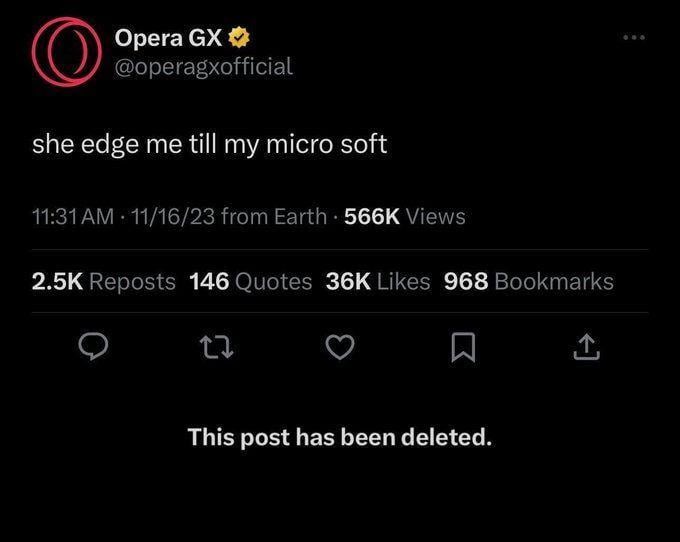The image size is (680, 542).
Task: Click the gold verified badge
Action: pos(238,39)
